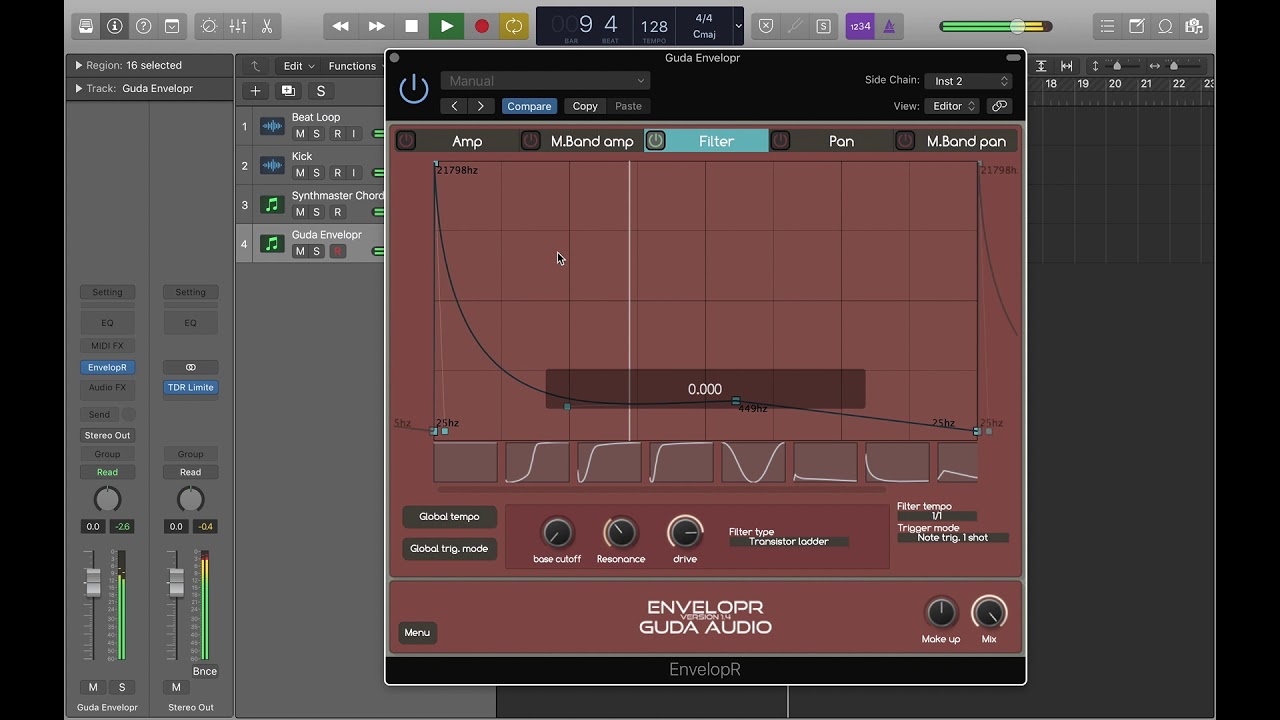Click the add track plus button
1280x720 pixels.
click(x=255, y=91)
